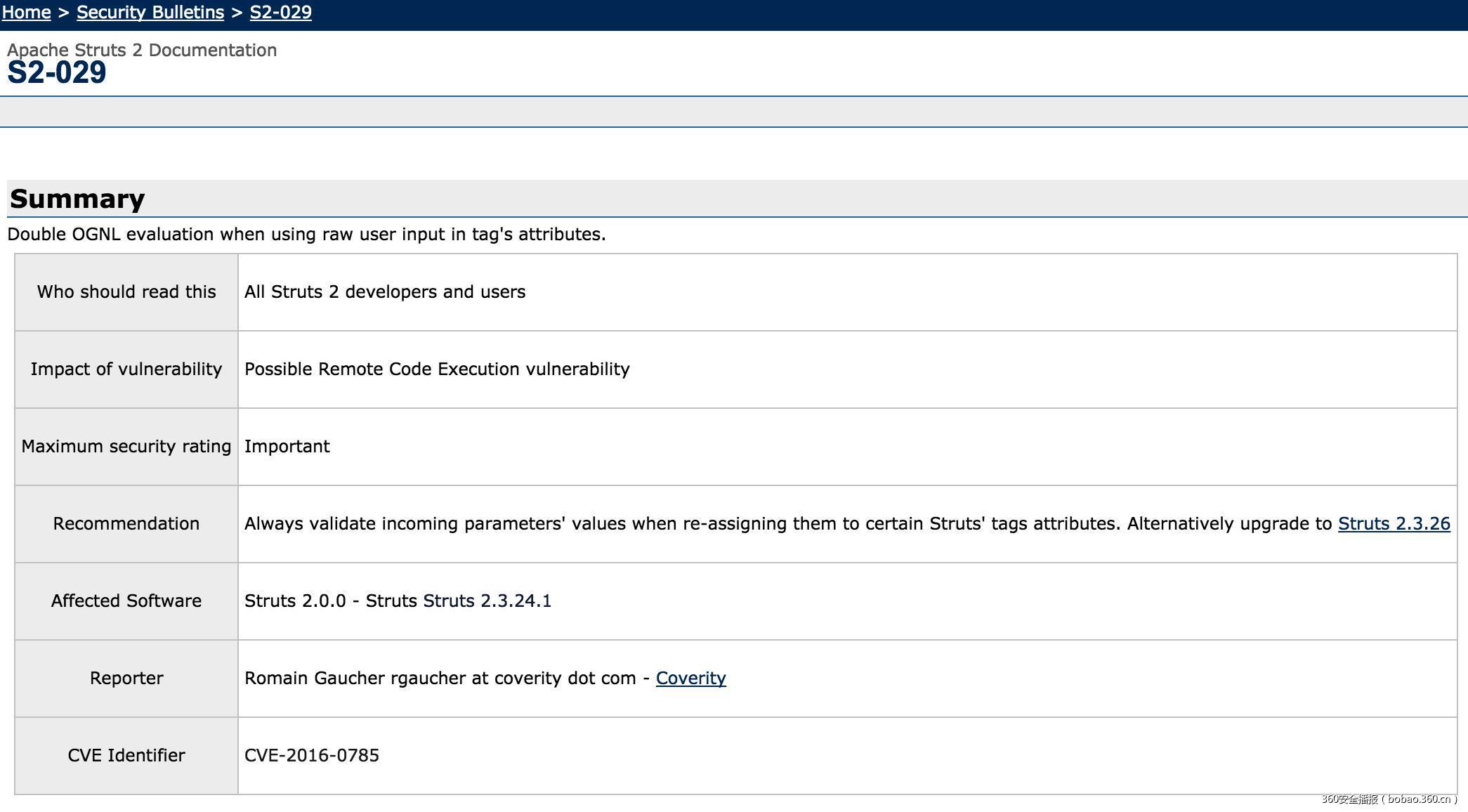The width and height of the screenshot is (1468, 812).
Task: Click the S2-029 breadcrumb link
Action: click(280, 13)
